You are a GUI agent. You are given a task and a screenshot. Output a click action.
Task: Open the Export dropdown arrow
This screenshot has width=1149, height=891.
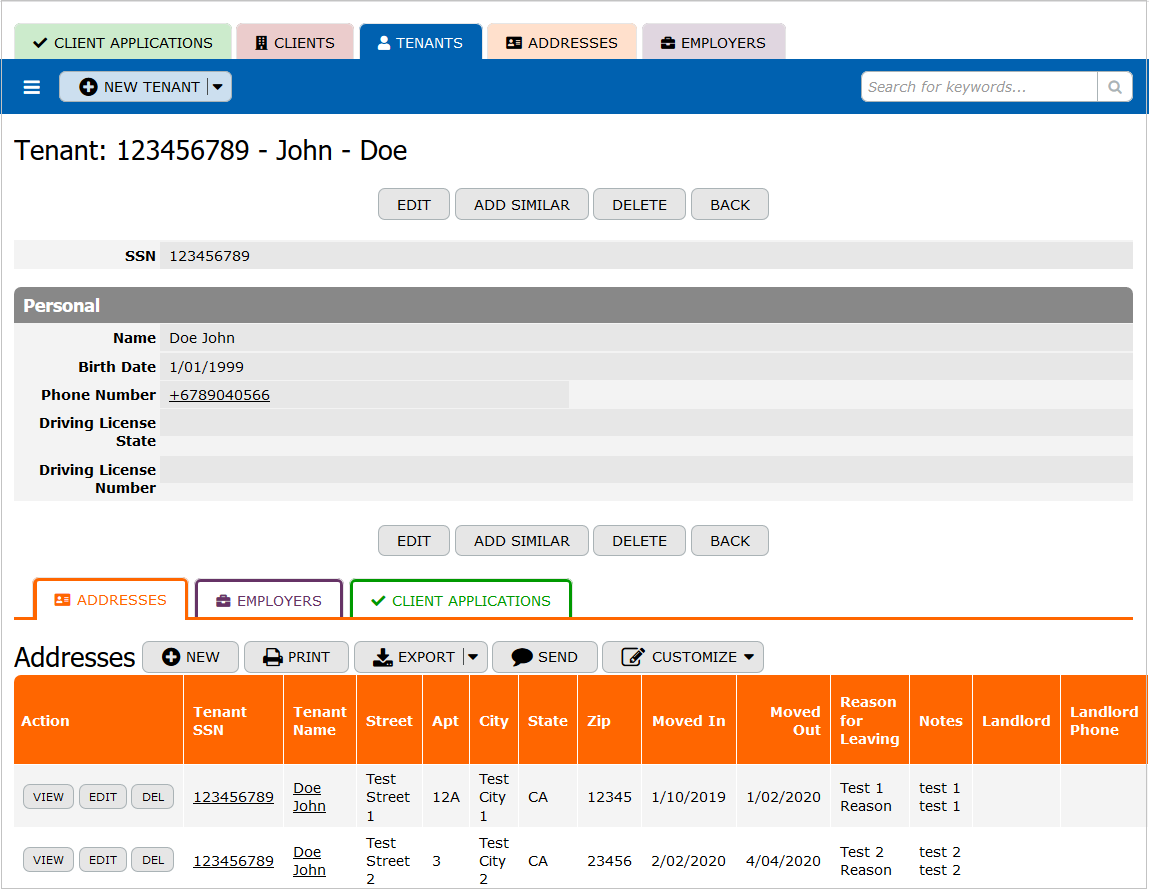click(473, 657)
